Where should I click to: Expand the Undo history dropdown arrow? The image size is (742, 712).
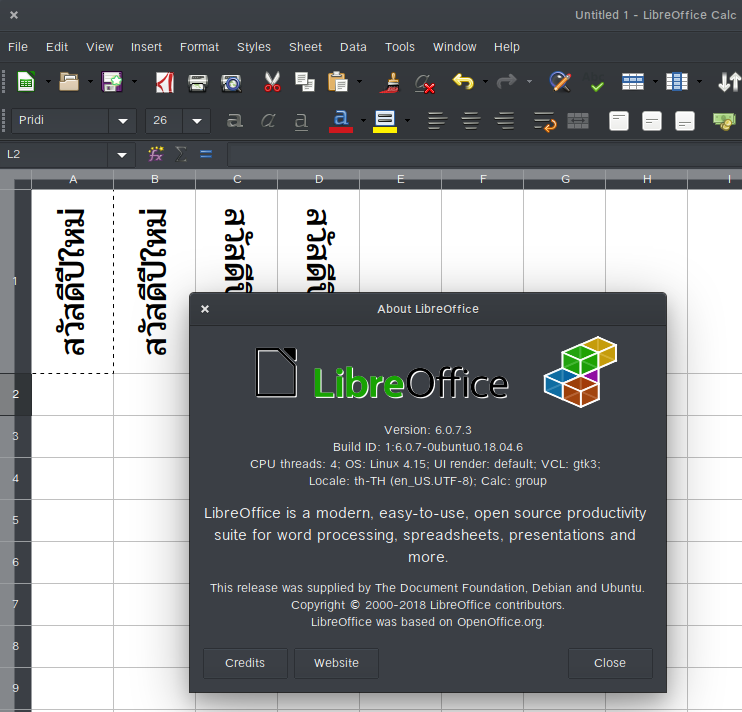coord(485,82)
